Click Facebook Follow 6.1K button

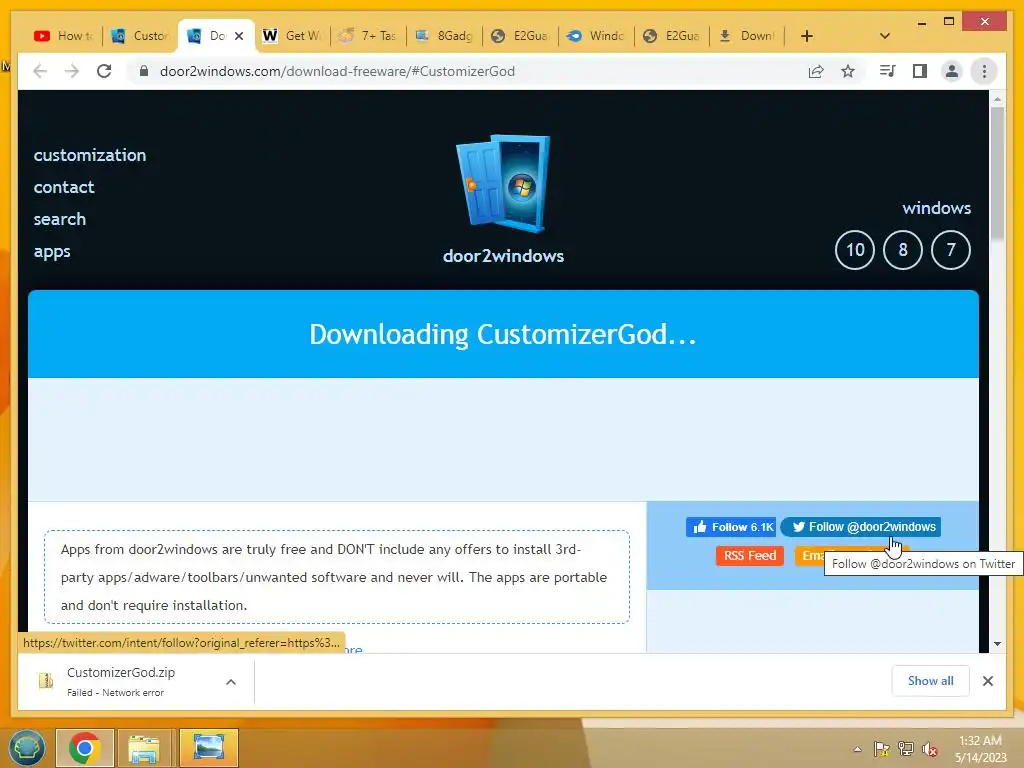coord(731,527)
